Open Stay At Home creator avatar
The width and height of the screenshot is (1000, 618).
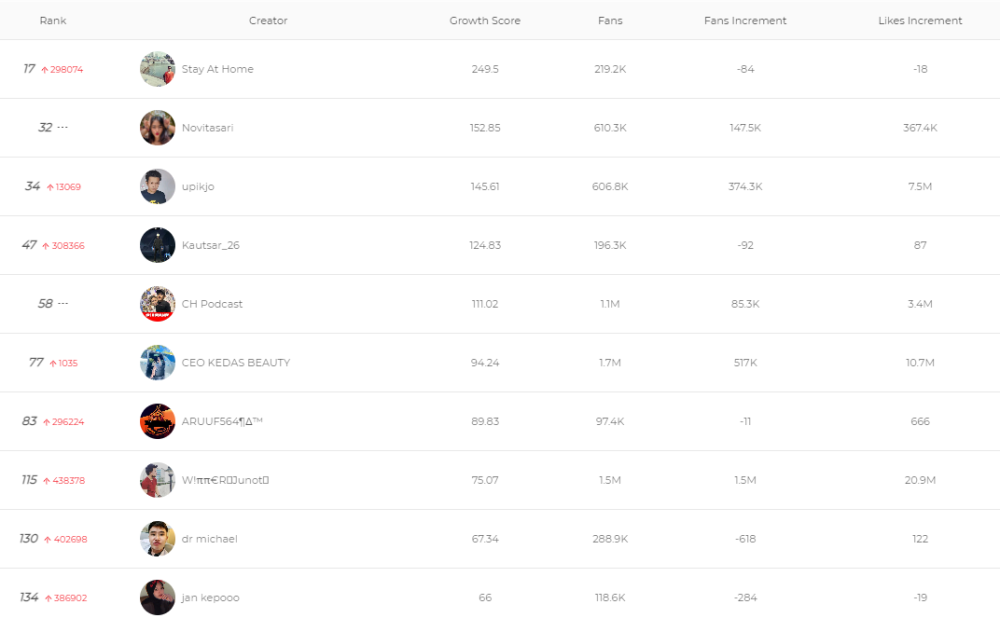tap(158, 69)
